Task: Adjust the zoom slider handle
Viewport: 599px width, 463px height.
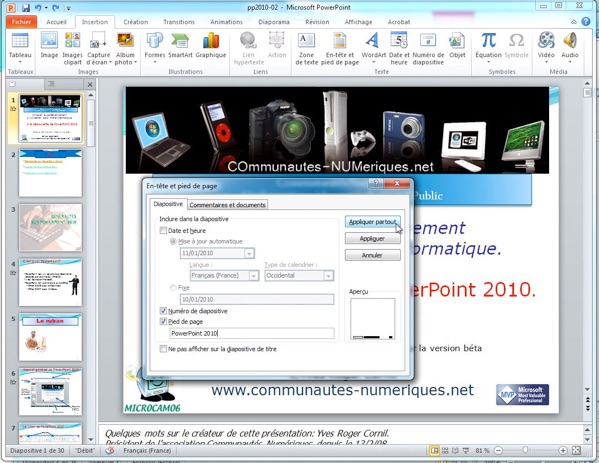Action: (x=526, y=451)
